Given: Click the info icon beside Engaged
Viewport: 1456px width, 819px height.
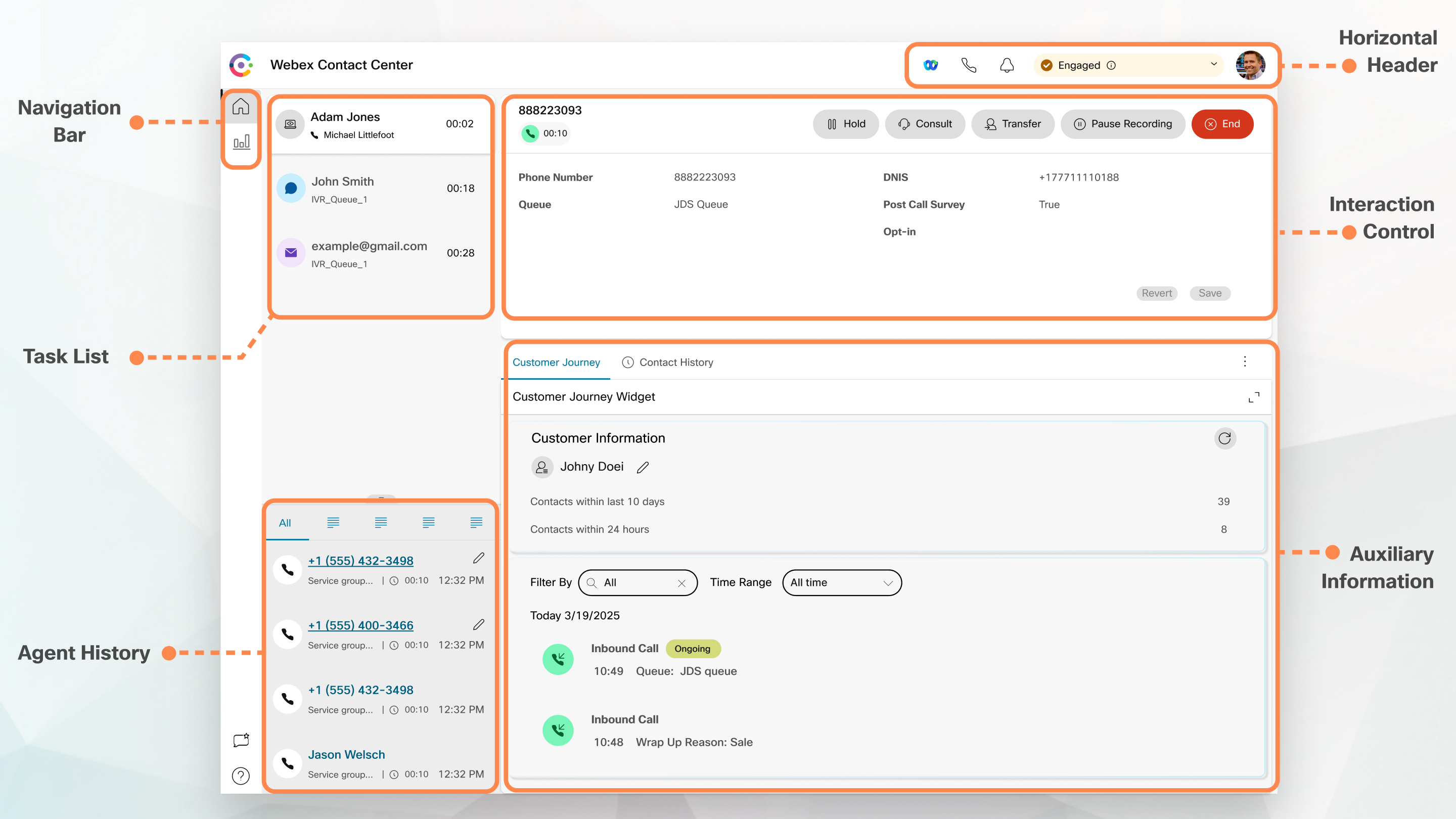Looking at the screenshot, I should point(1111,65).
